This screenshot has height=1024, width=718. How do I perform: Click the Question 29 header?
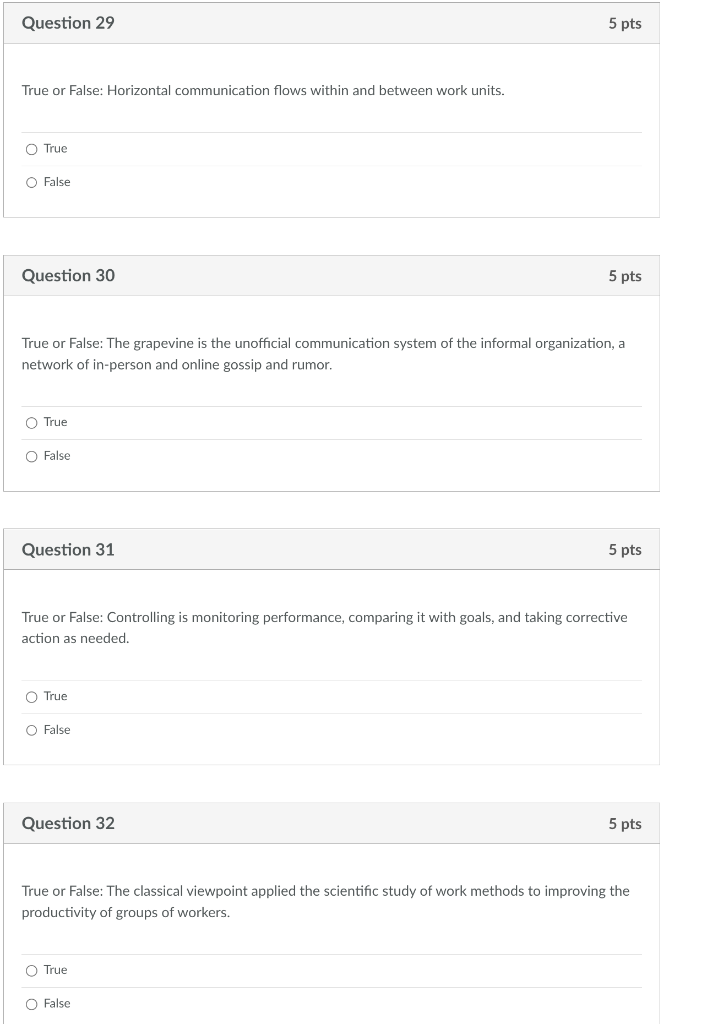pos(68,23)
